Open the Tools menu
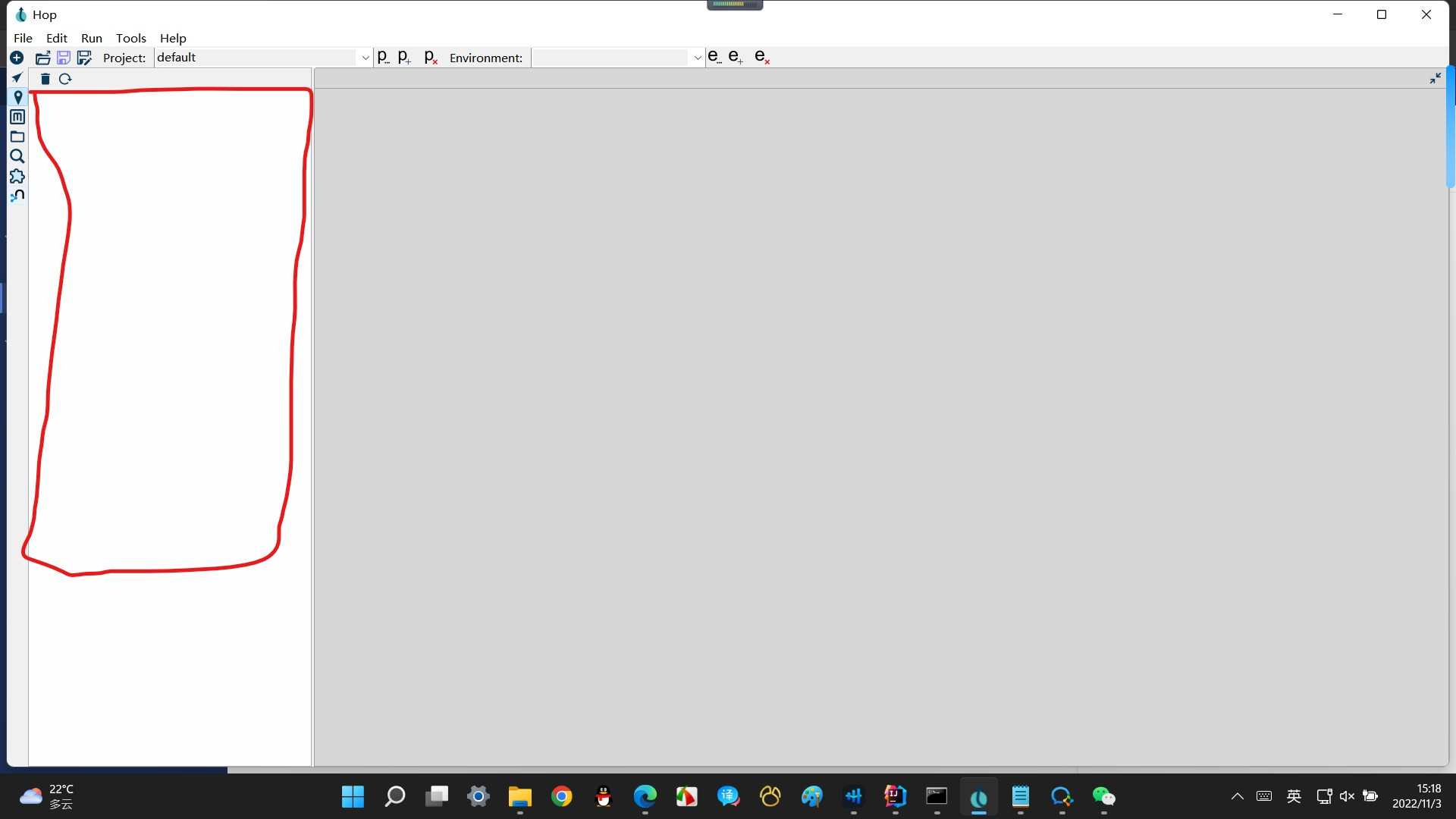1456x819 pixels. 130,38
